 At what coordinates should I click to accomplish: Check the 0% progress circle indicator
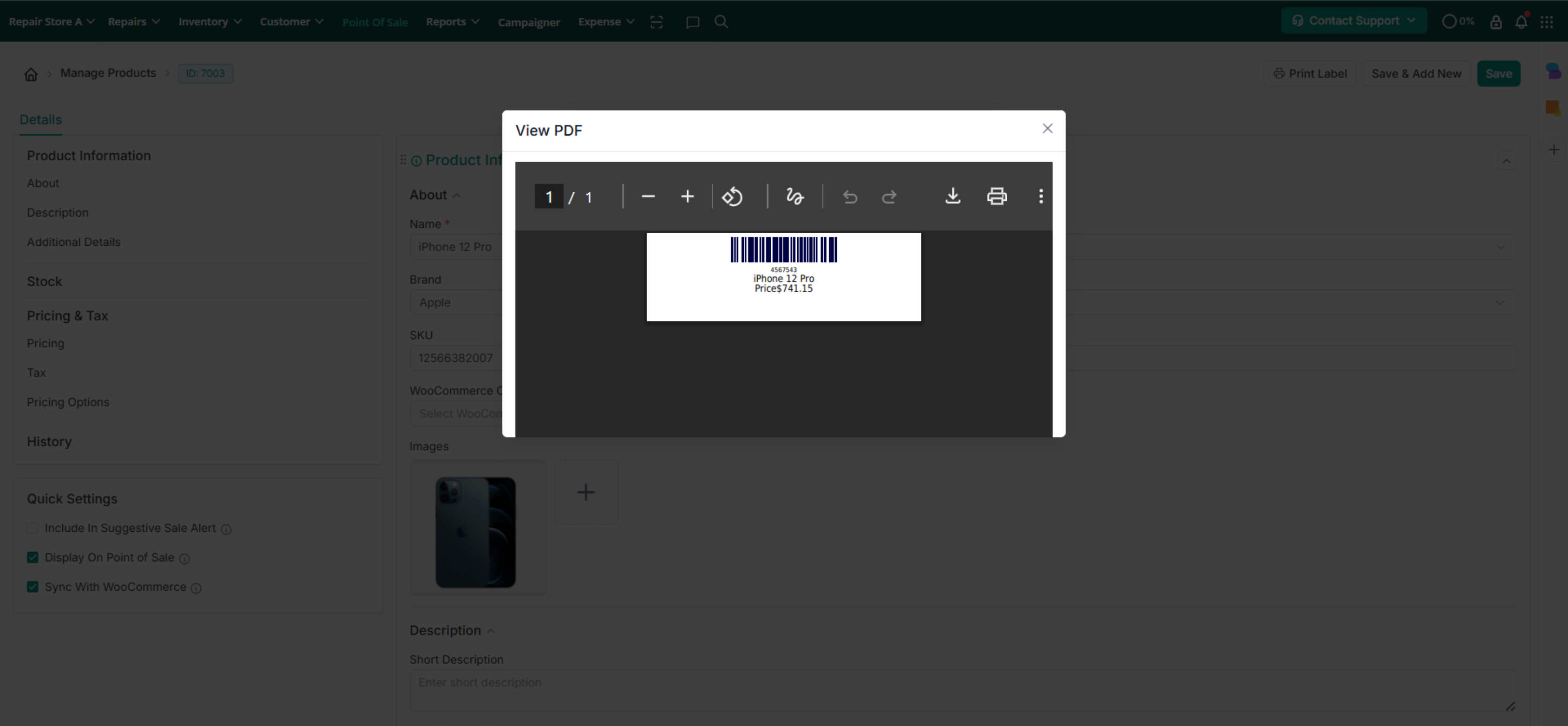(1458, 22)
